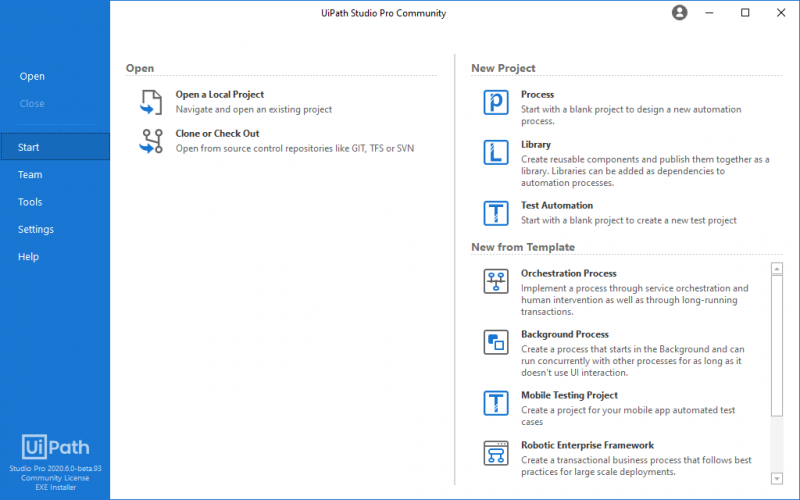
Task: Switch to the Team tab
Action: tap(30, 175)
